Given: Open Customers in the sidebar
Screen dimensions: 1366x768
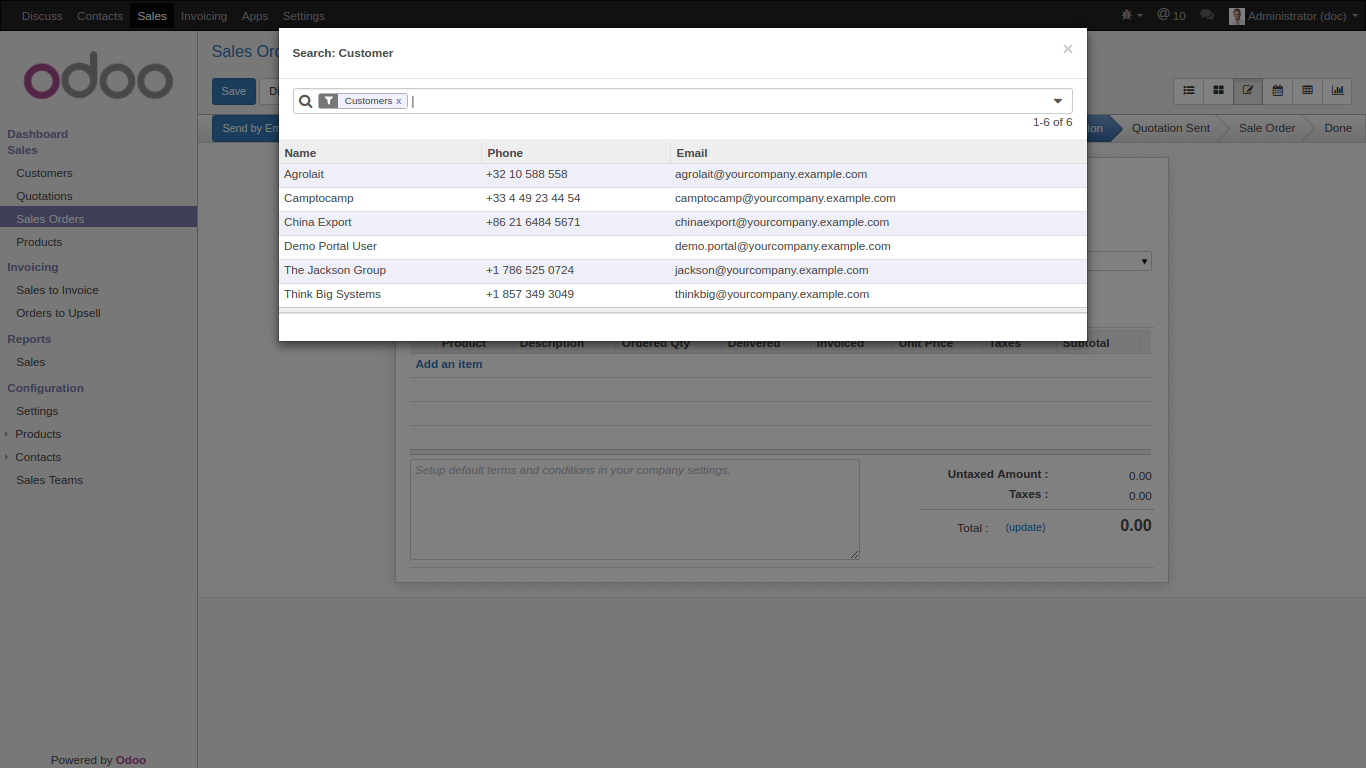Looking at the screenshot, I should coord(44,173).
